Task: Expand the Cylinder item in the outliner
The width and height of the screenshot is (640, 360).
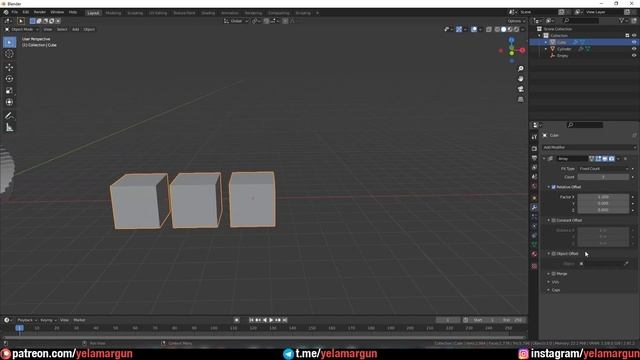Action: click(546, 49)
